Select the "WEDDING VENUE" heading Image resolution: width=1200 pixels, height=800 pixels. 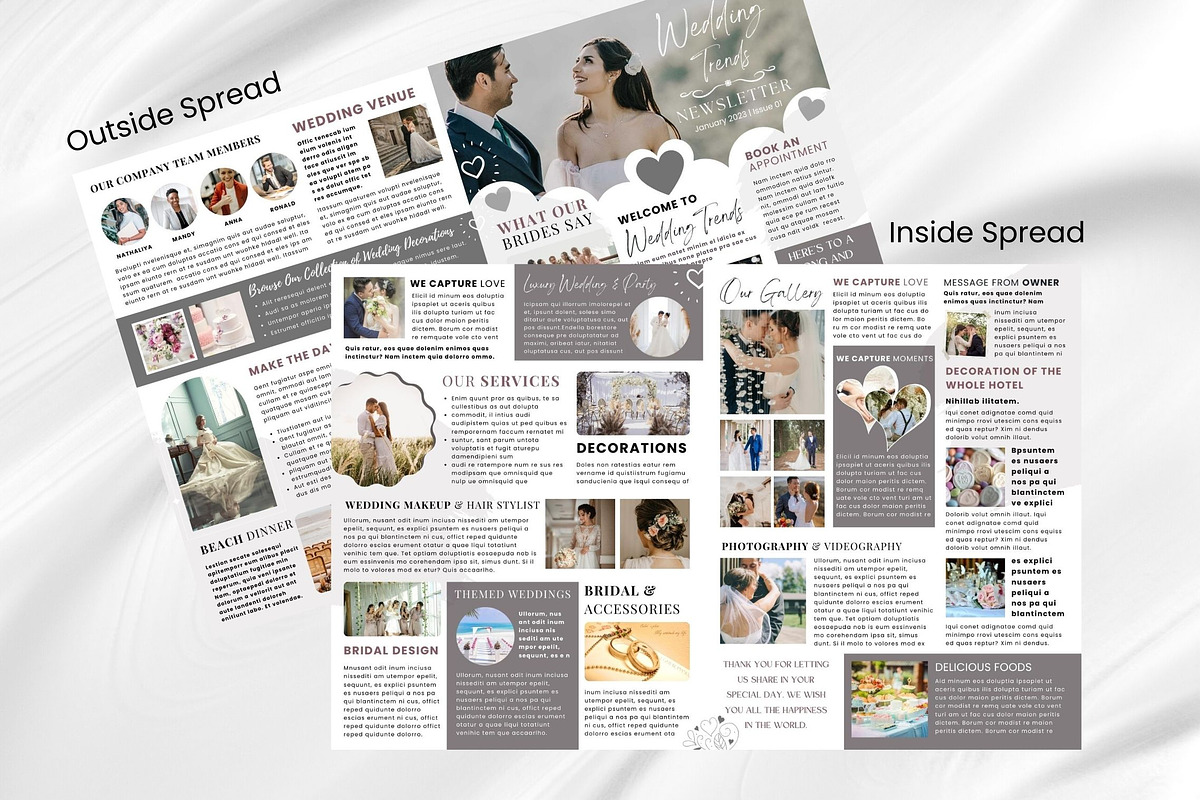click(x=353, y=111)
